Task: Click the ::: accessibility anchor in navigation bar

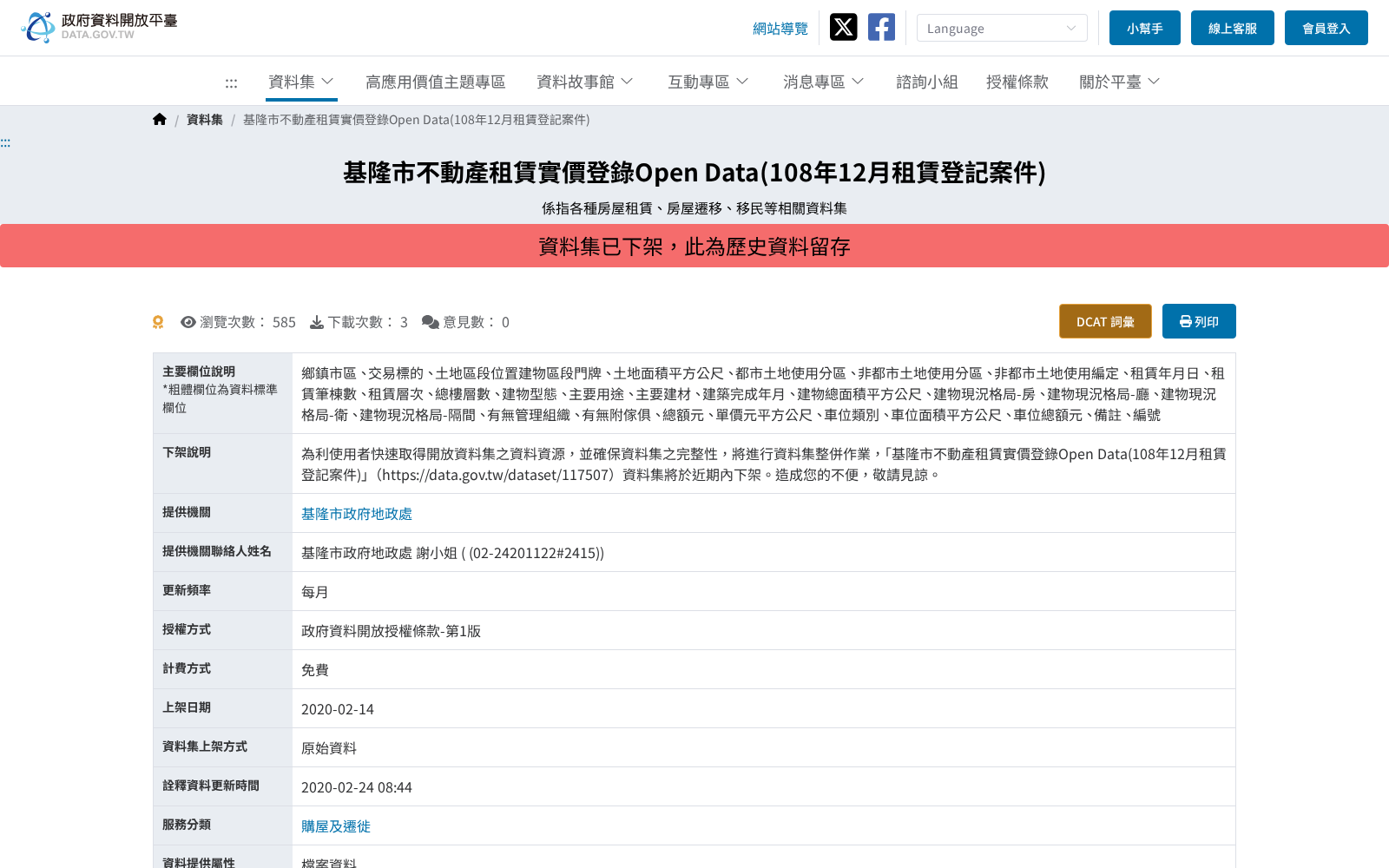Action: [231, 83]
